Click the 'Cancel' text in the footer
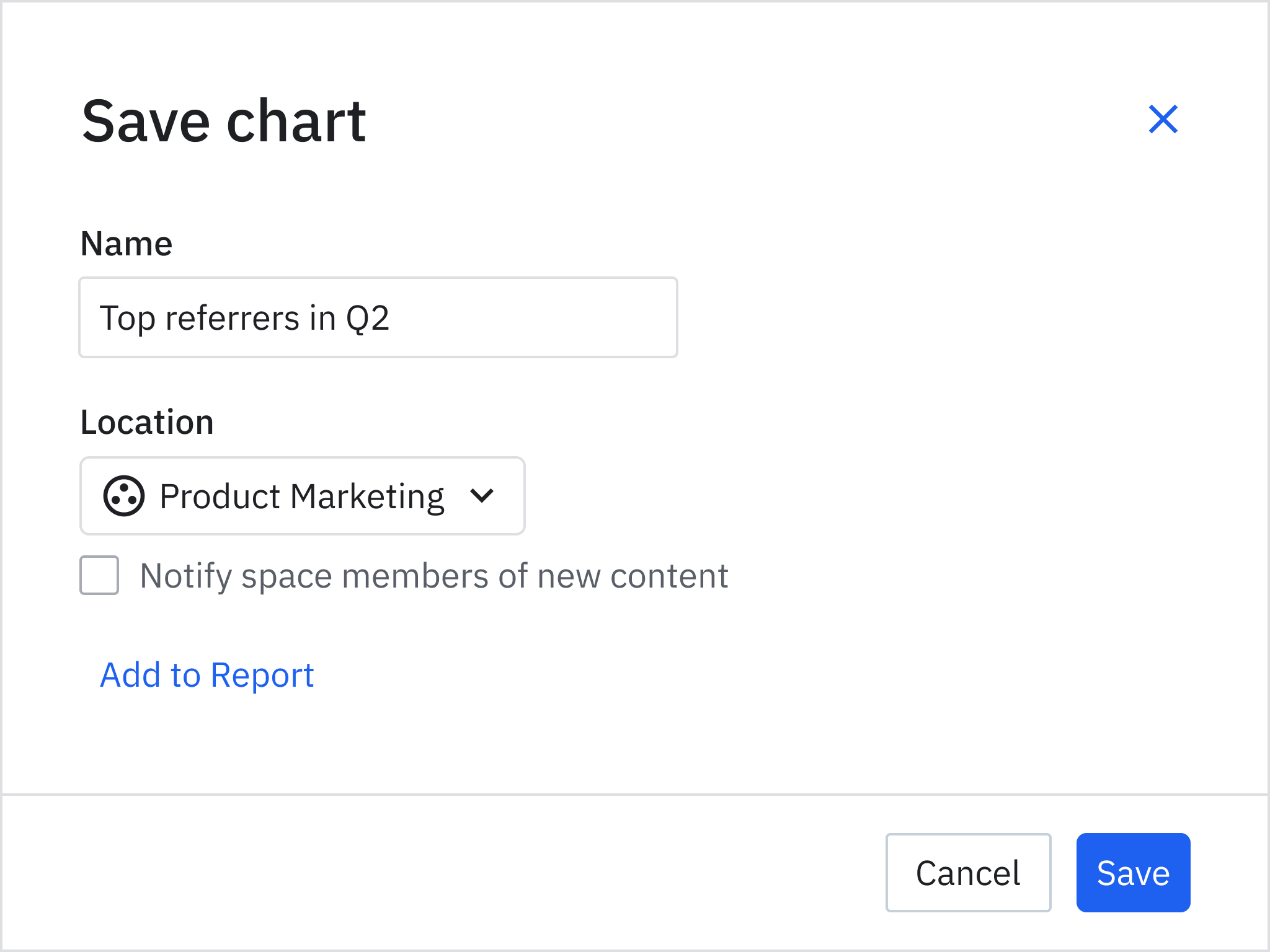The image size is (1270, 952). point(968,873)
